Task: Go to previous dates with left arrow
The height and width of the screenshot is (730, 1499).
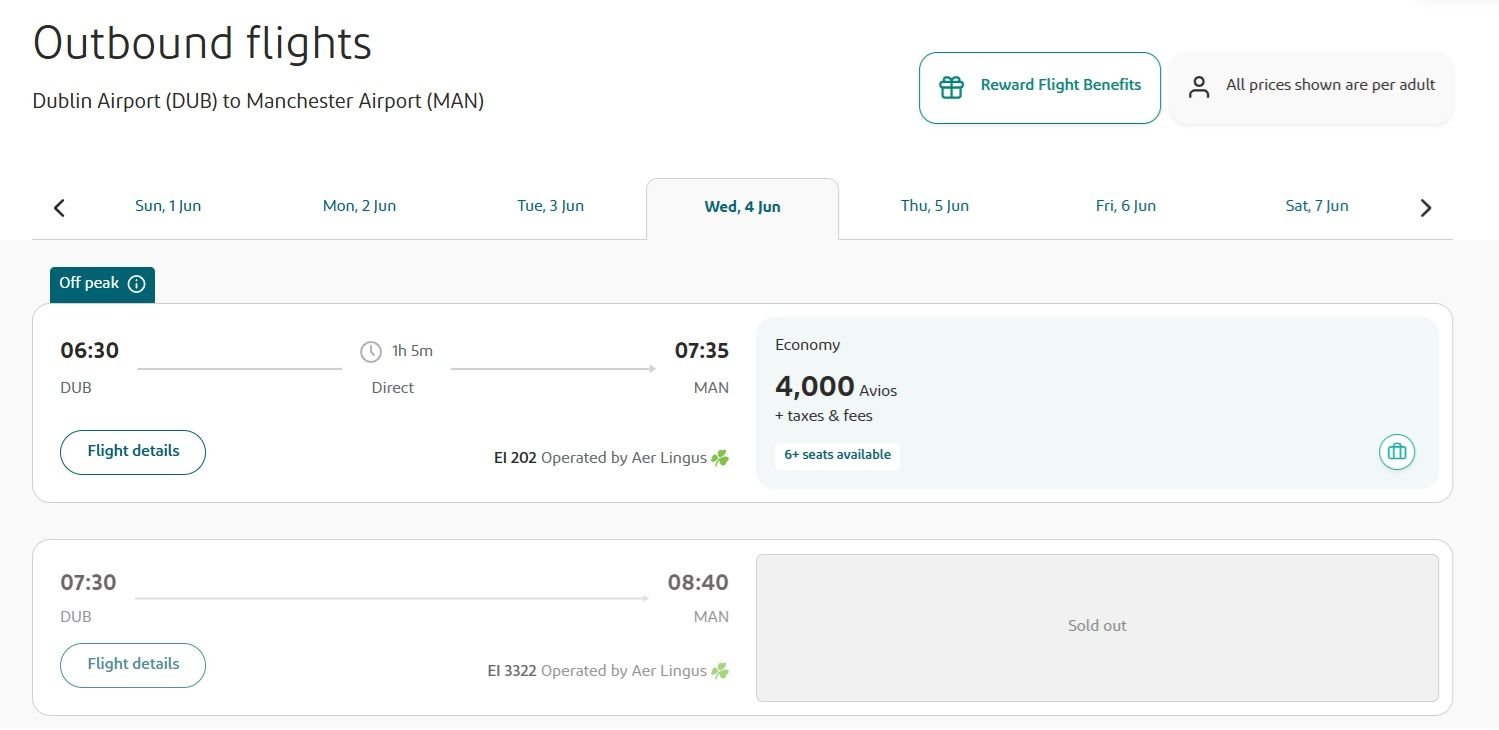Action: (59, 208)
